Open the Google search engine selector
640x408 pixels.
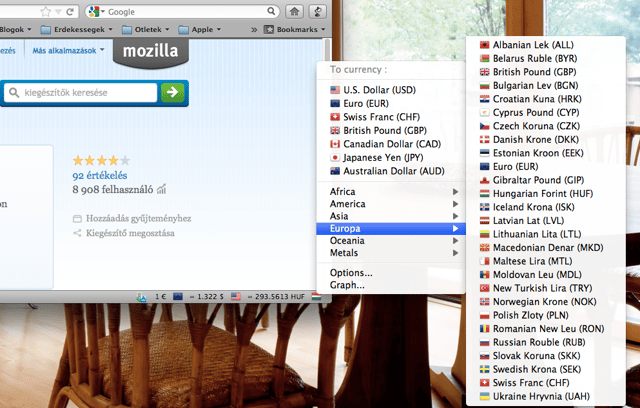96,12
